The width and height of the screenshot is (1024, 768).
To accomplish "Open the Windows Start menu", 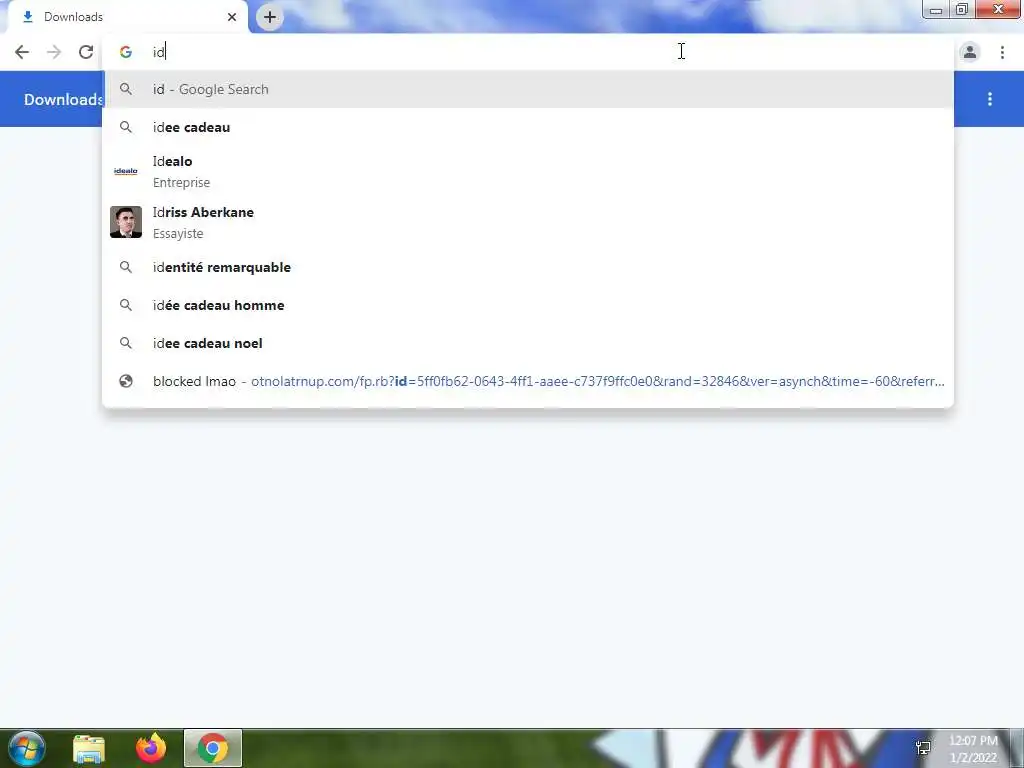I will click(x=27, y=748).
